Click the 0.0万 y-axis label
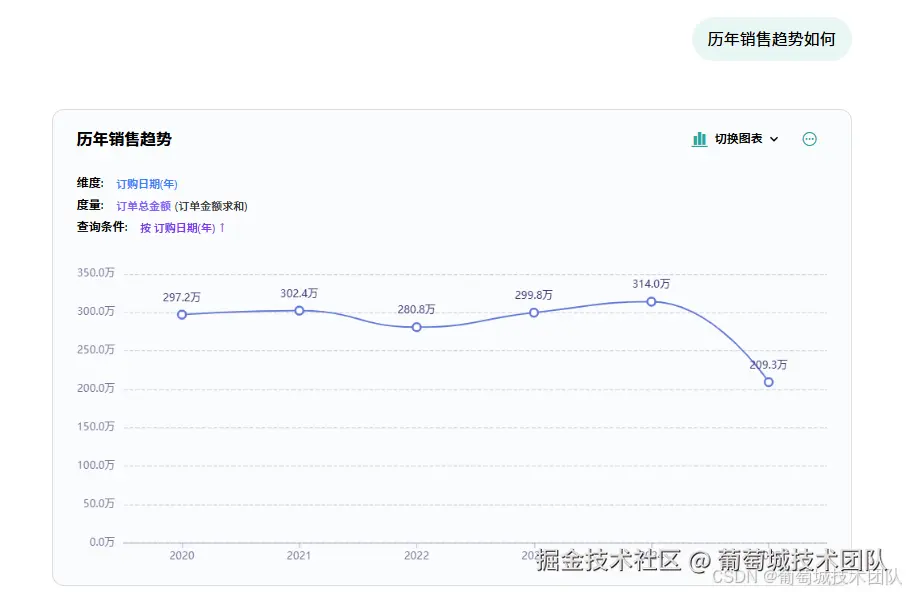Image resolution: width=906 pixels, height=592 pixels. coord(102,542)
